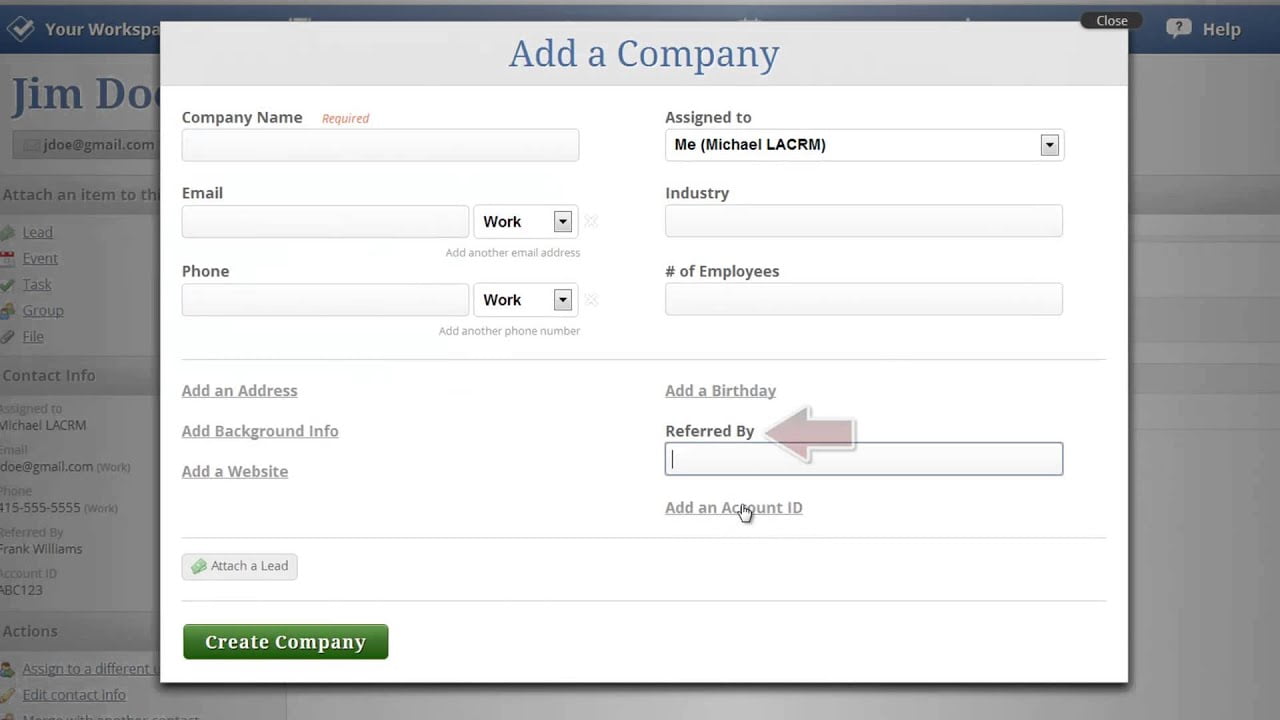Viewport: 1280px width, 720px height.
Task: Click the Attach a Lead button
Action: (x=239, y=566)
